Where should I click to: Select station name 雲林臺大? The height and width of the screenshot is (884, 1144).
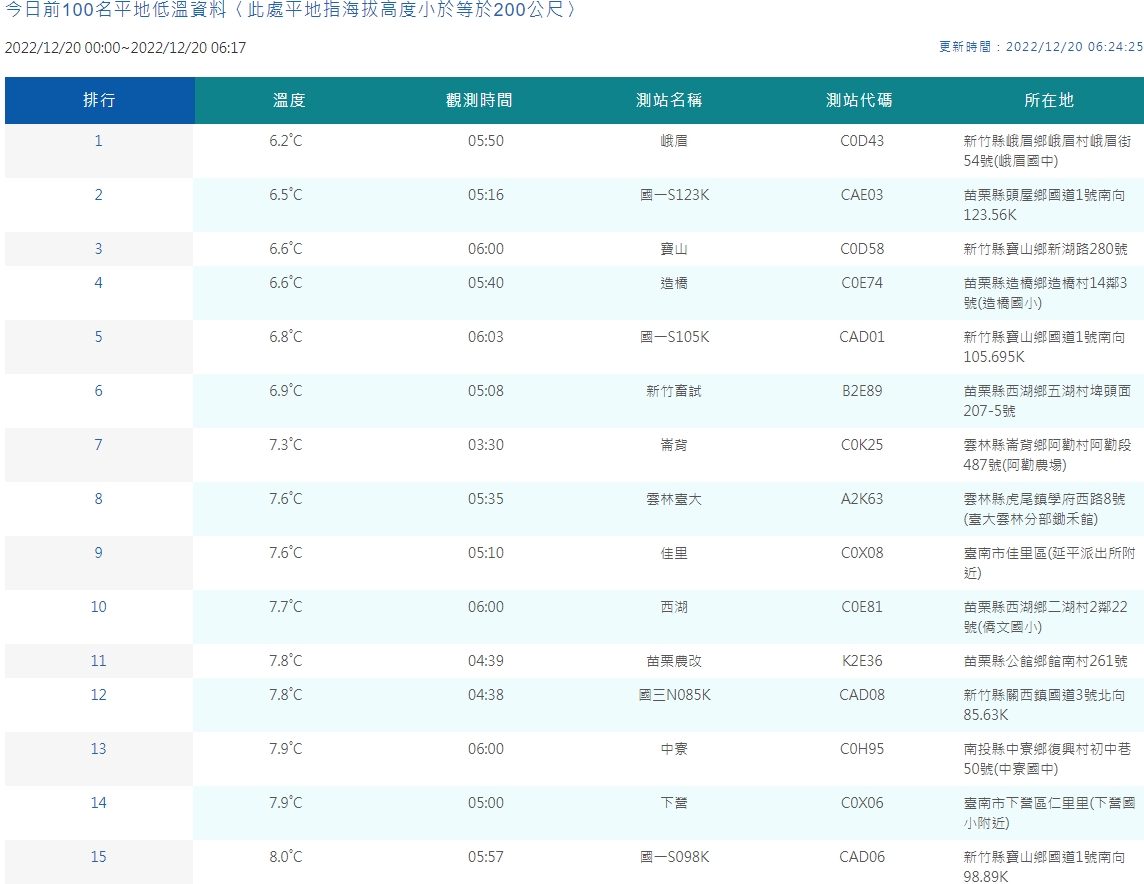click(x=673, y=499)
